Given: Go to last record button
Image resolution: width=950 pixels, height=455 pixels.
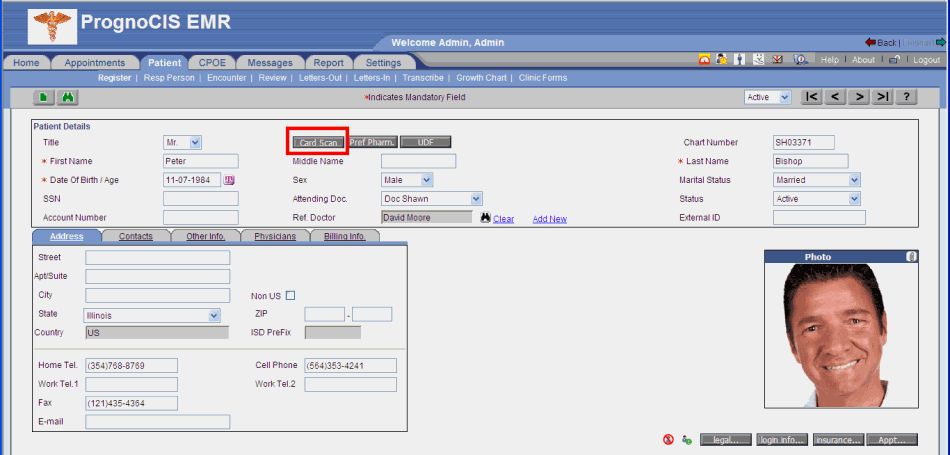Looking at the screenshot, I should pyautogui.click(x=882, y=97).
